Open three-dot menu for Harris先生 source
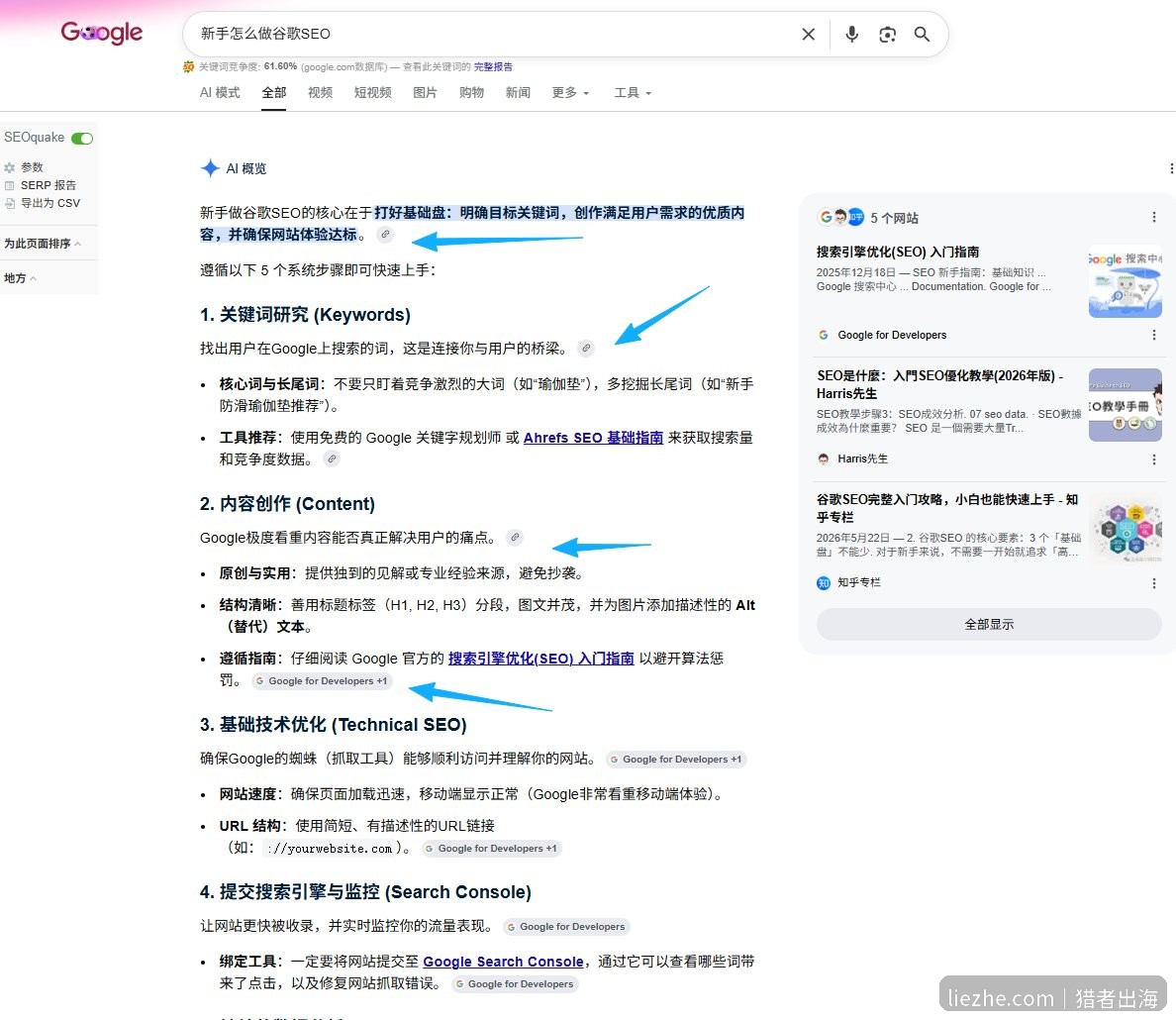The height and width of the screenshot is (1020, 1176). (1153, 459)
